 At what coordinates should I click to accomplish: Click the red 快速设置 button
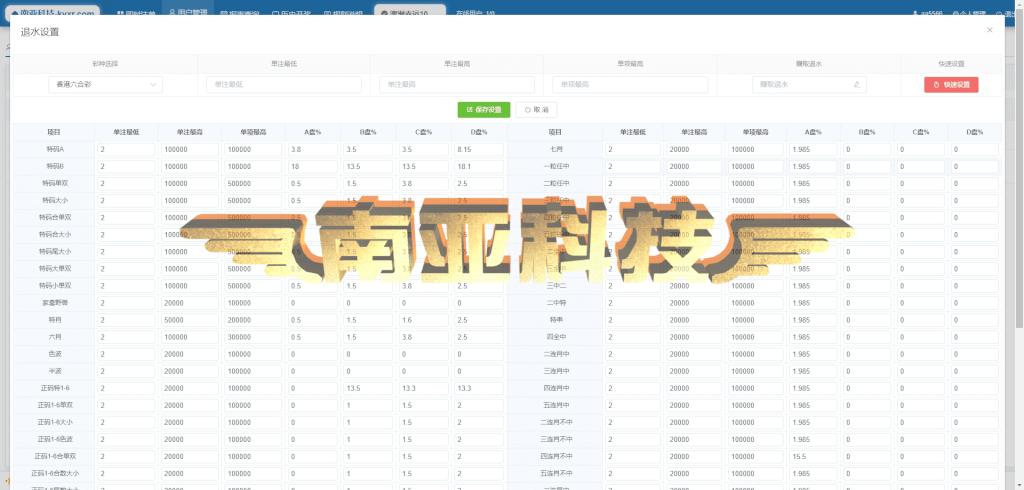[951, 84]
